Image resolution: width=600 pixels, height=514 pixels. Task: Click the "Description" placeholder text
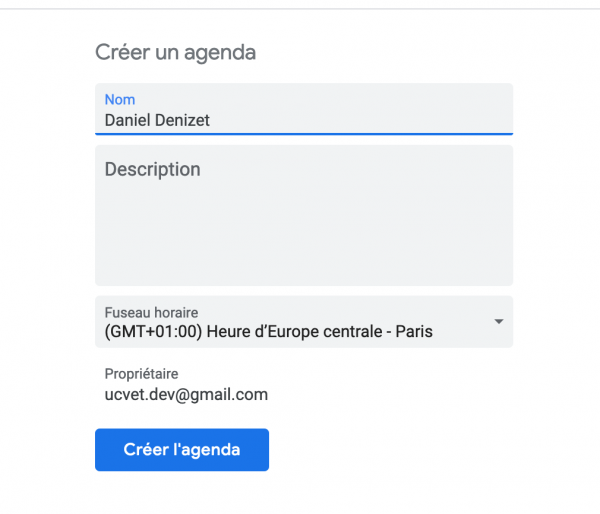click(152, 170)
